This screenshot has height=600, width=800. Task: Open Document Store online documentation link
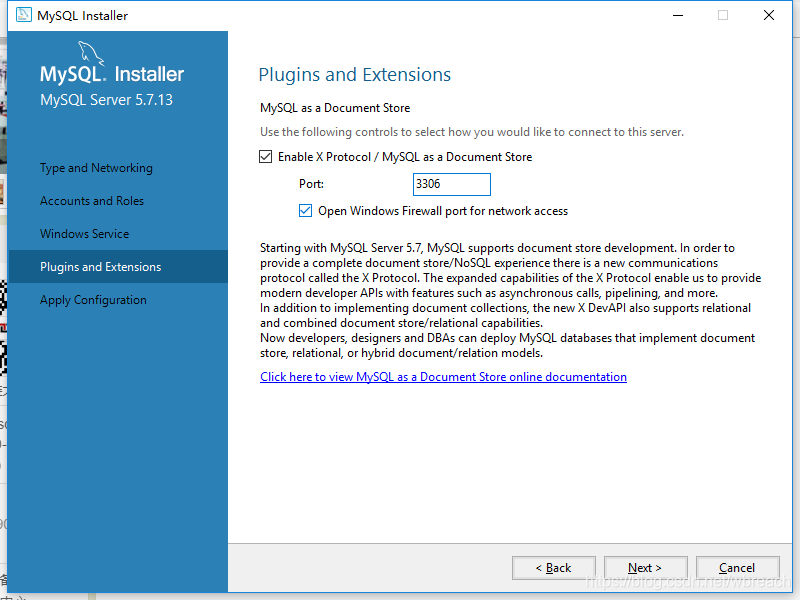[443, 377]
